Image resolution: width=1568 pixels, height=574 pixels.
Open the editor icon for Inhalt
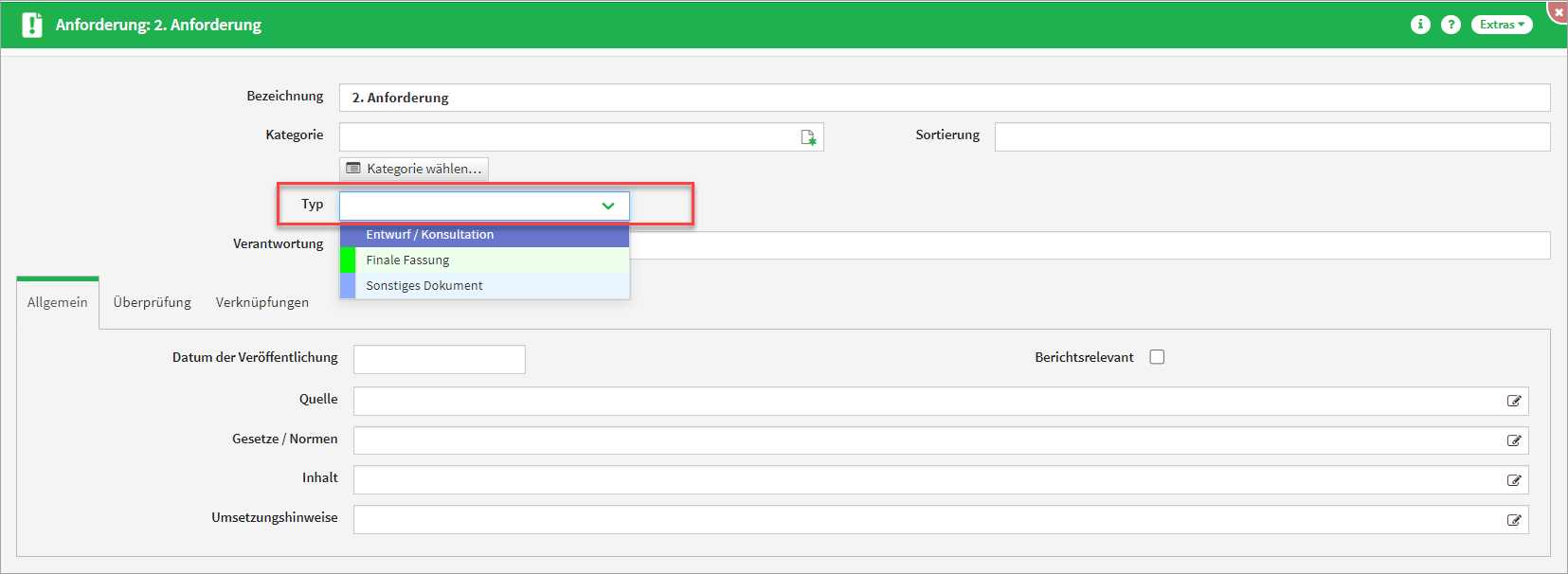(x=1514, y=480)
